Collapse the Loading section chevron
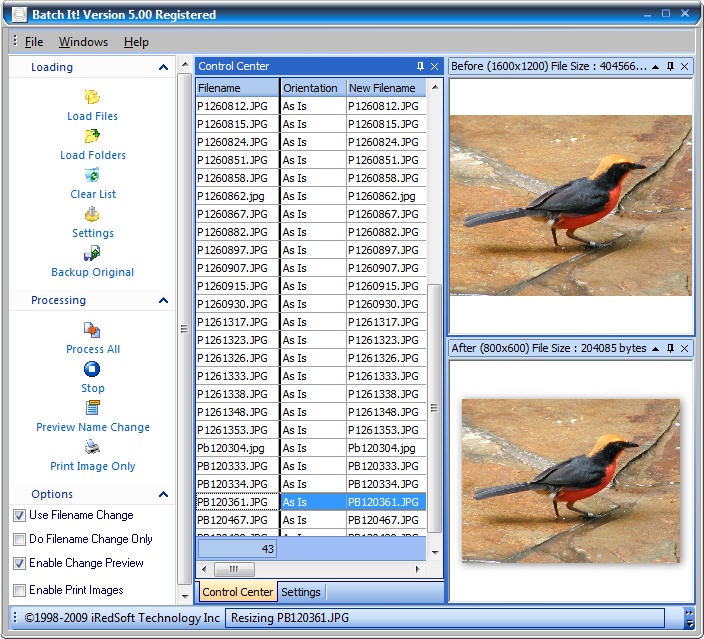This screenshot has width=704, height=639. (x=163, y=67)
